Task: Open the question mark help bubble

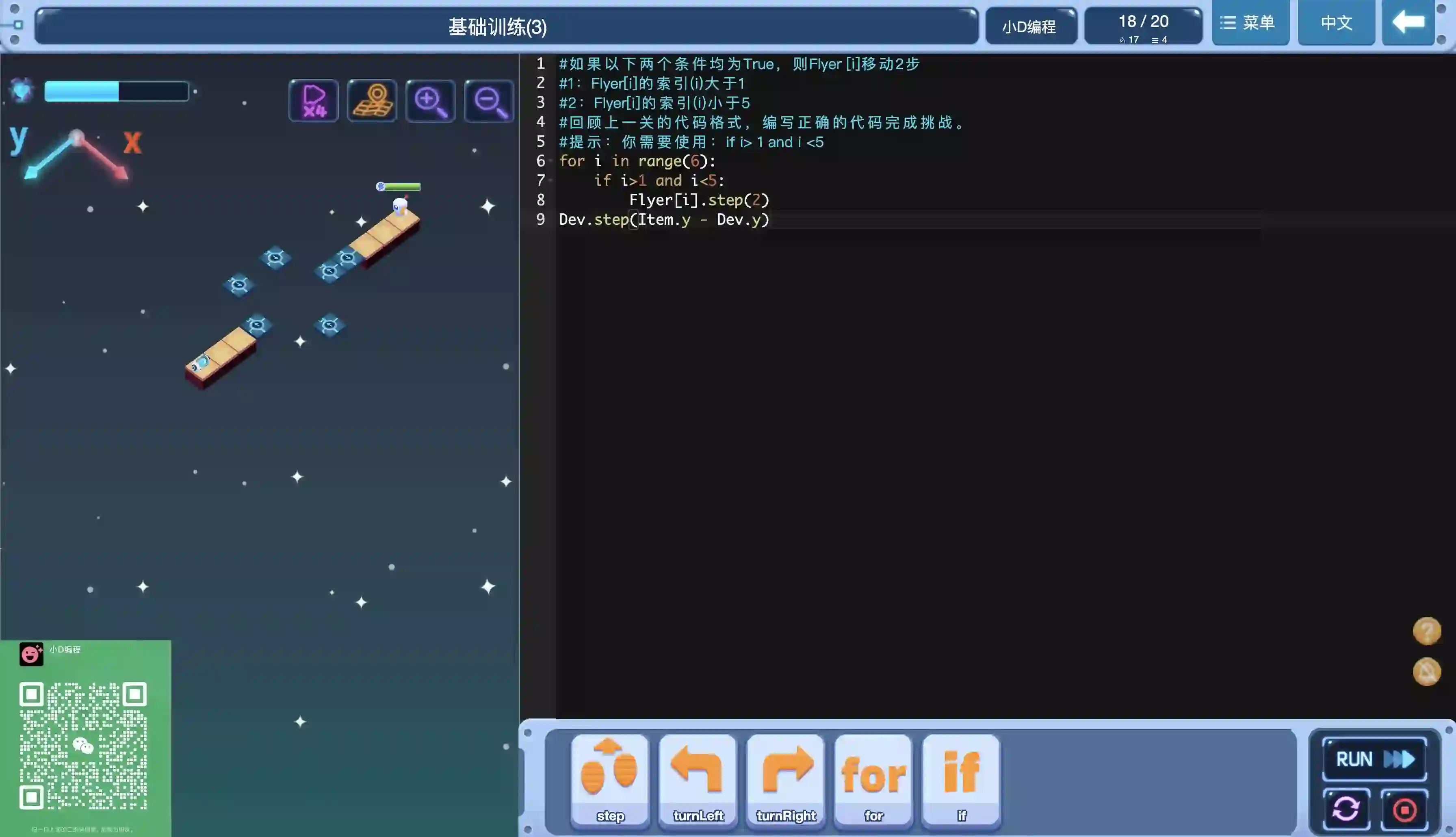Action: 1427,631
